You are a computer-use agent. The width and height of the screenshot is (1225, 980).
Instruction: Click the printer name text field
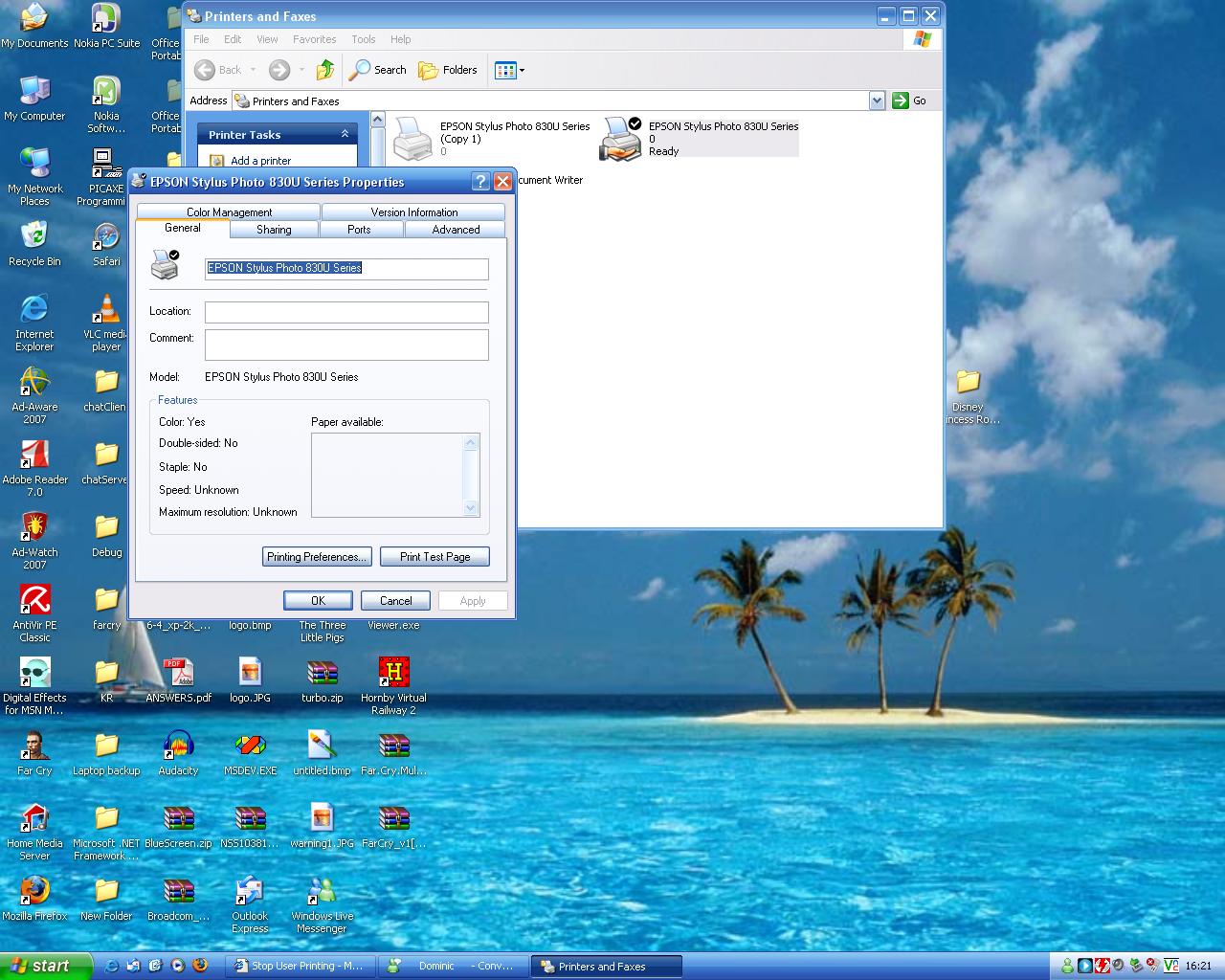(x=346, y=268)
